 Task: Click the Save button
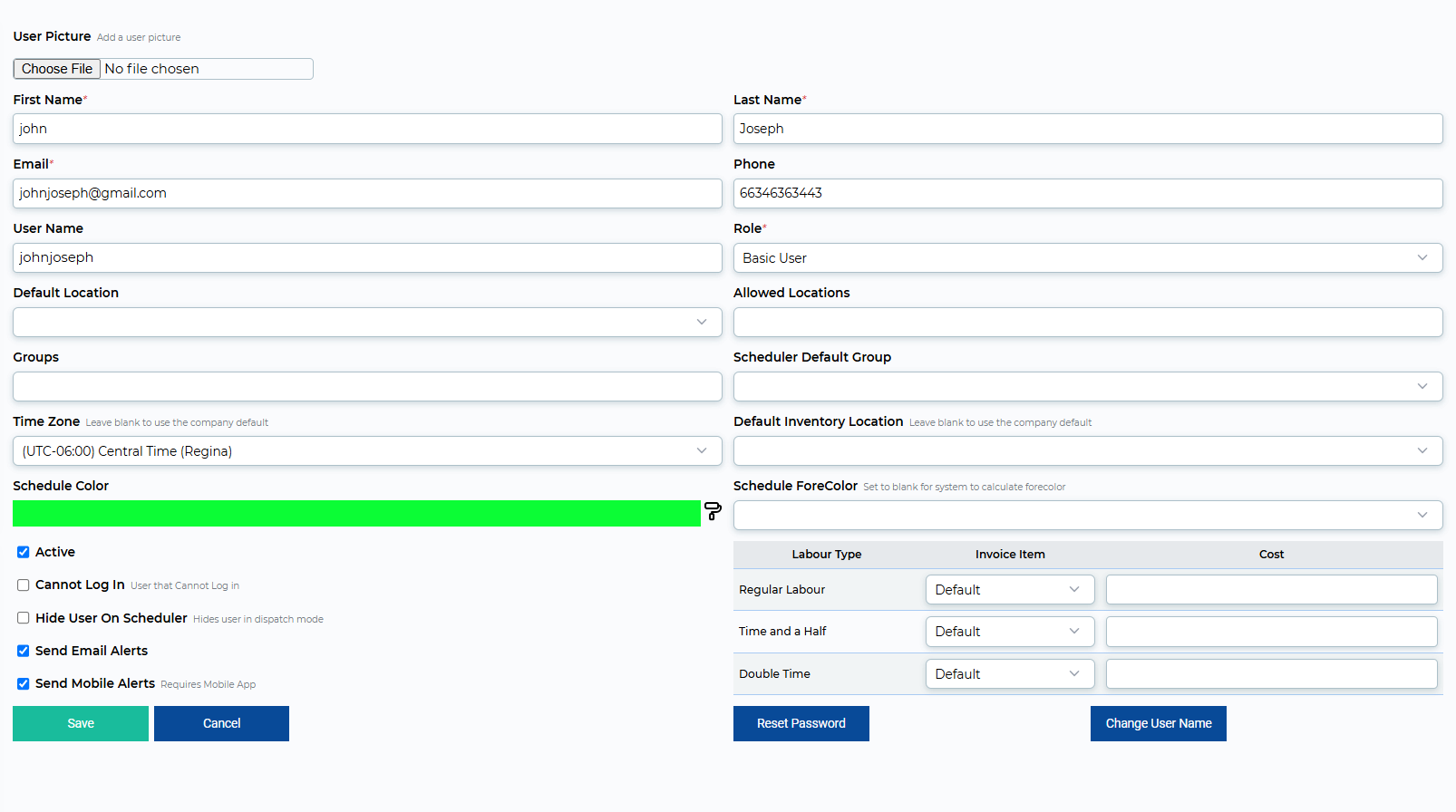click(81, 724)
